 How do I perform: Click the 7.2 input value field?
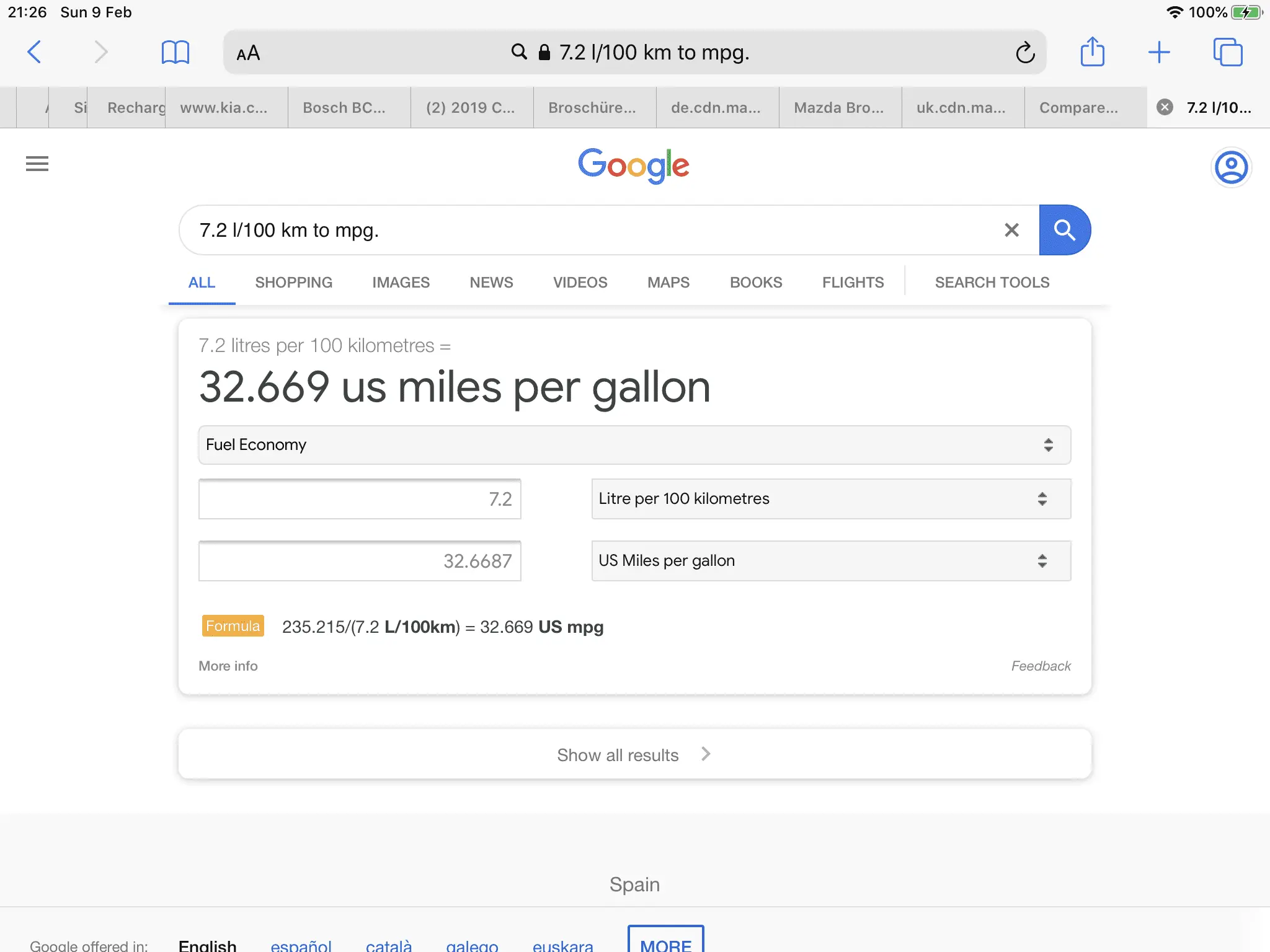click(360, 499)
